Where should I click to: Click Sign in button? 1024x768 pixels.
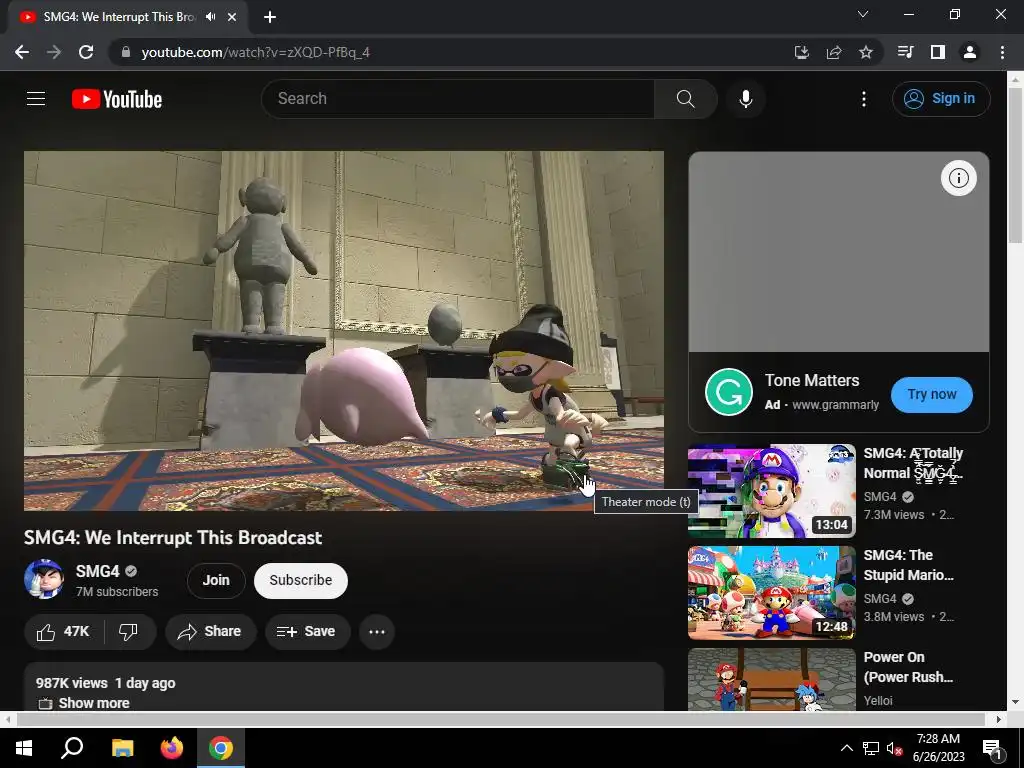(941, 99)
